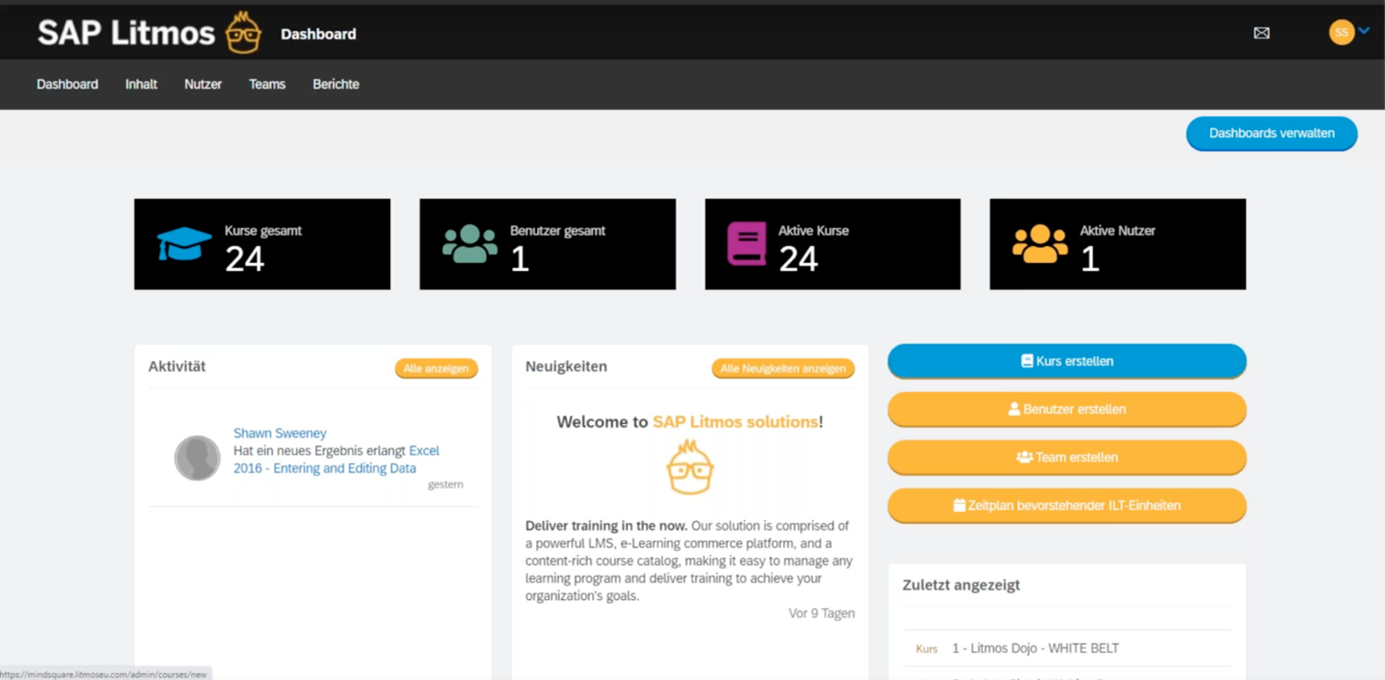Click the Aktive Kurse count 24
1385x680 pixels.
click(798, 260)
